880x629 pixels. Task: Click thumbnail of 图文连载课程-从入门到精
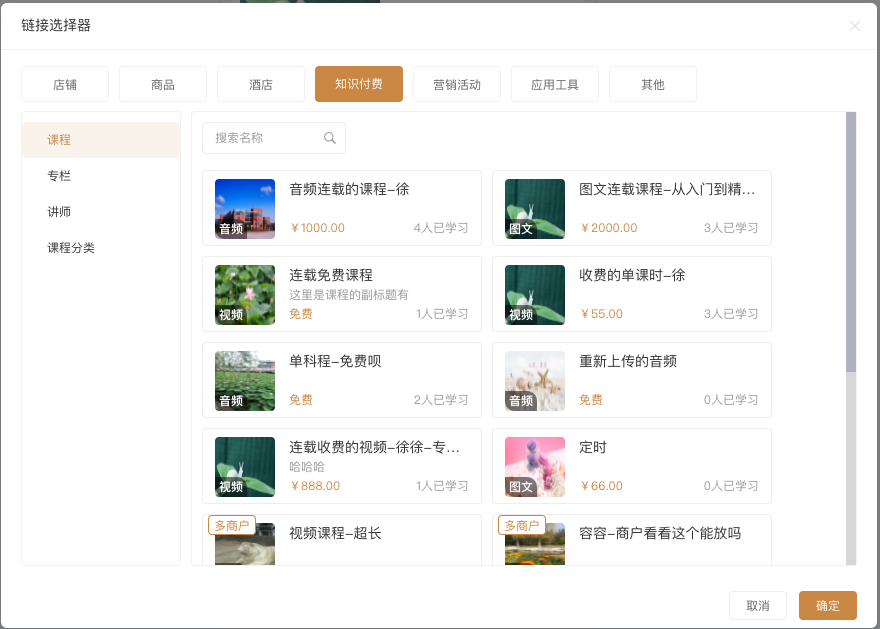click(535, 209)
